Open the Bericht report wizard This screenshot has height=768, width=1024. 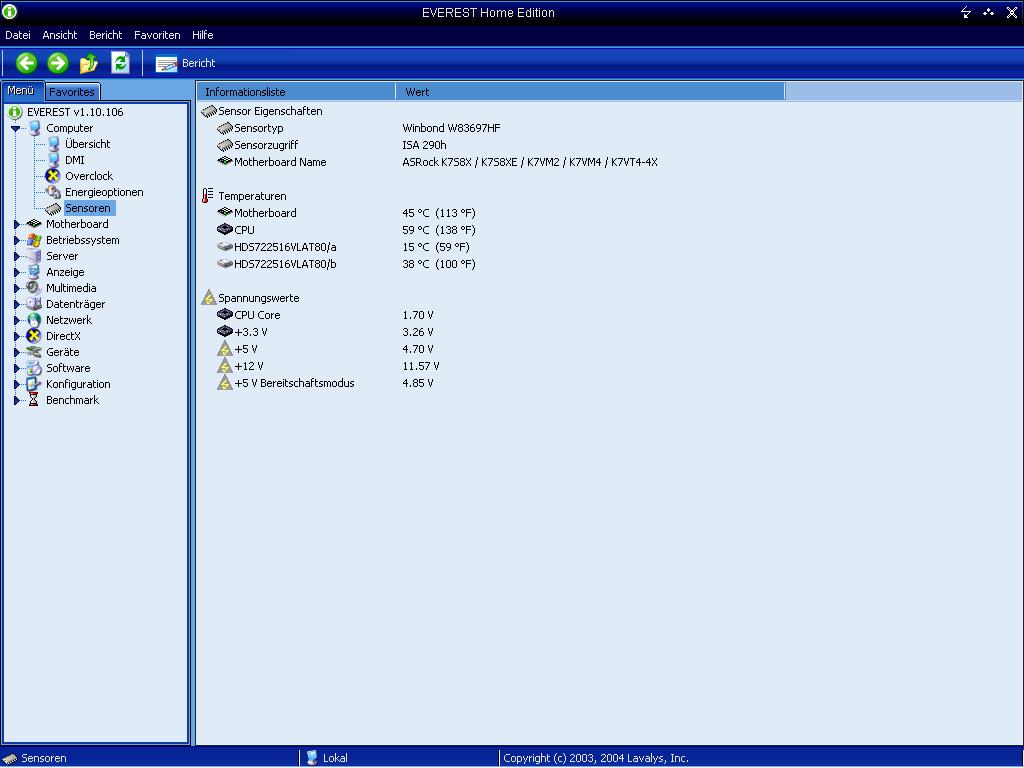(185, 63)
